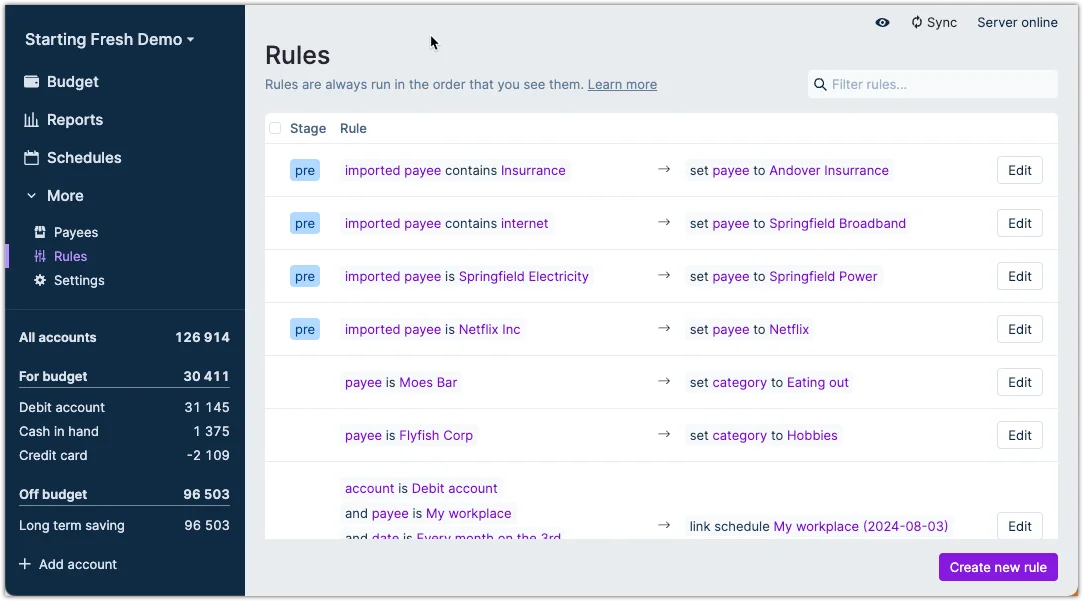This screenshot has width=1083, height=601.
Task: Open the Credit card account
Action: click(x=53, y=455)
